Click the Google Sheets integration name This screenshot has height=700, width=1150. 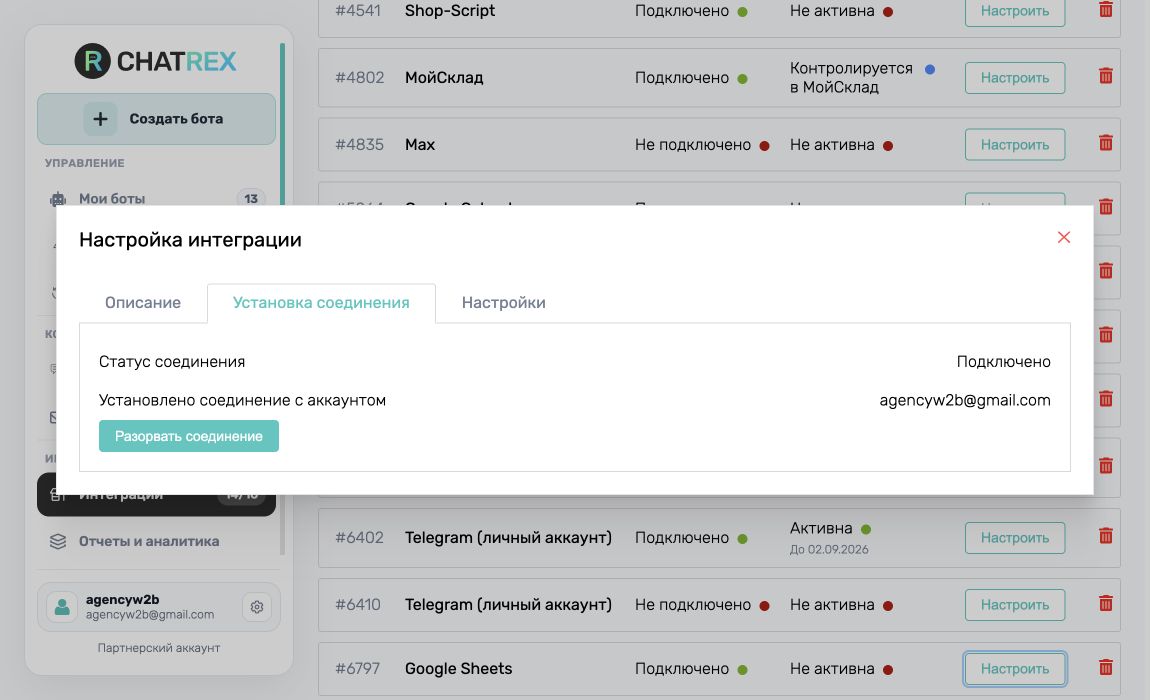click(458, 668)
